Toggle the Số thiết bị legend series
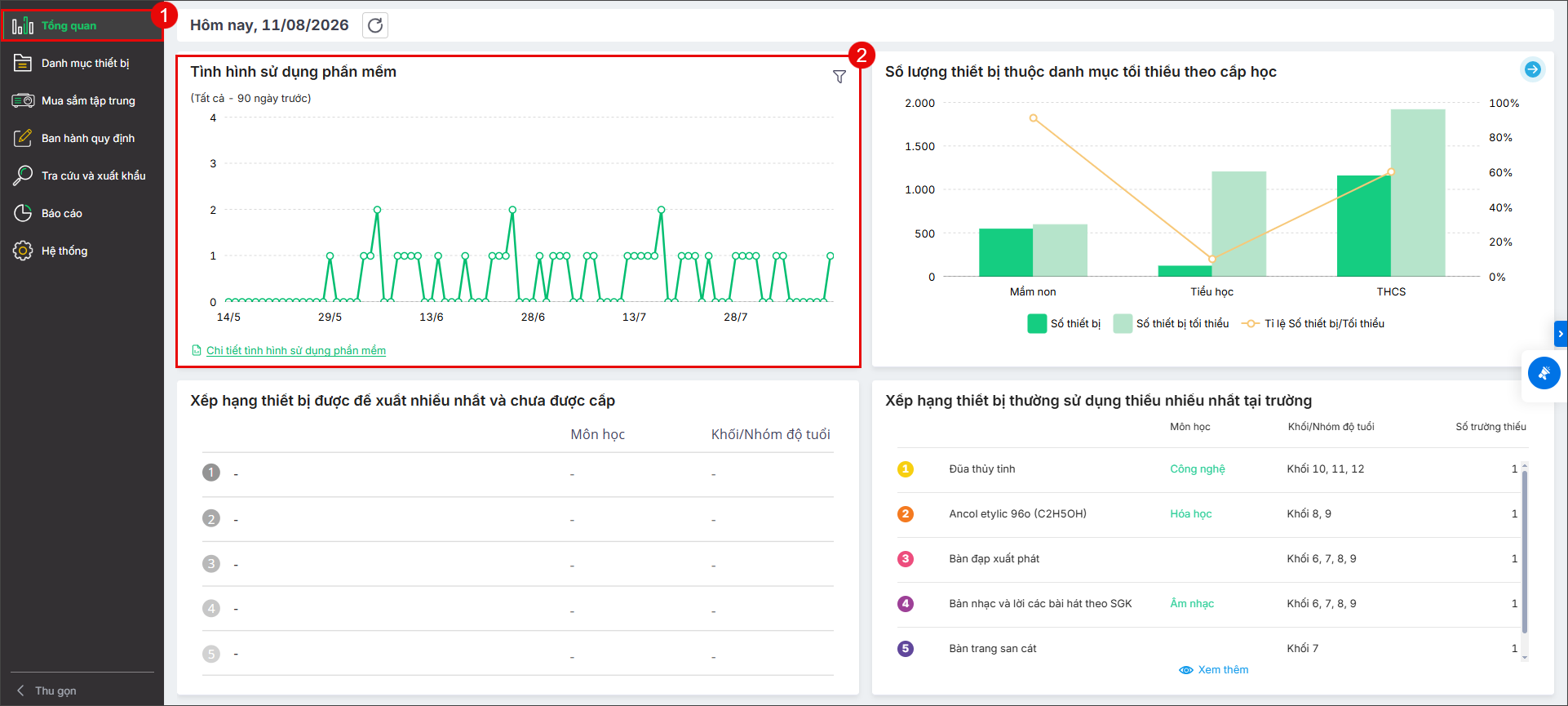Viewport: 1568px width, 706px height. pyautogui.click(x=1064, y=324)
